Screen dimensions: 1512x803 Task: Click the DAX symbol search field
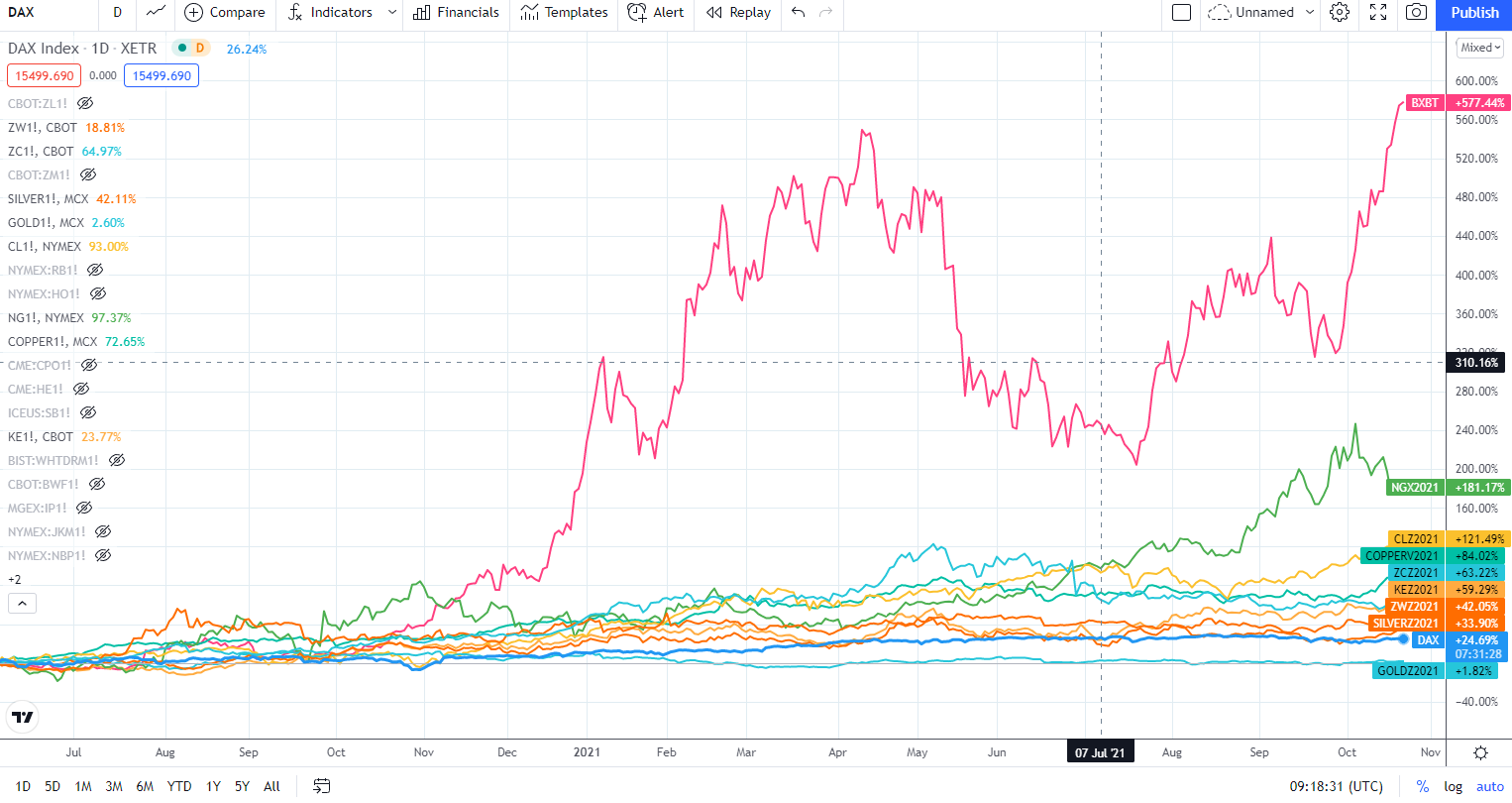pyautogui.click(x=50, y=12)
